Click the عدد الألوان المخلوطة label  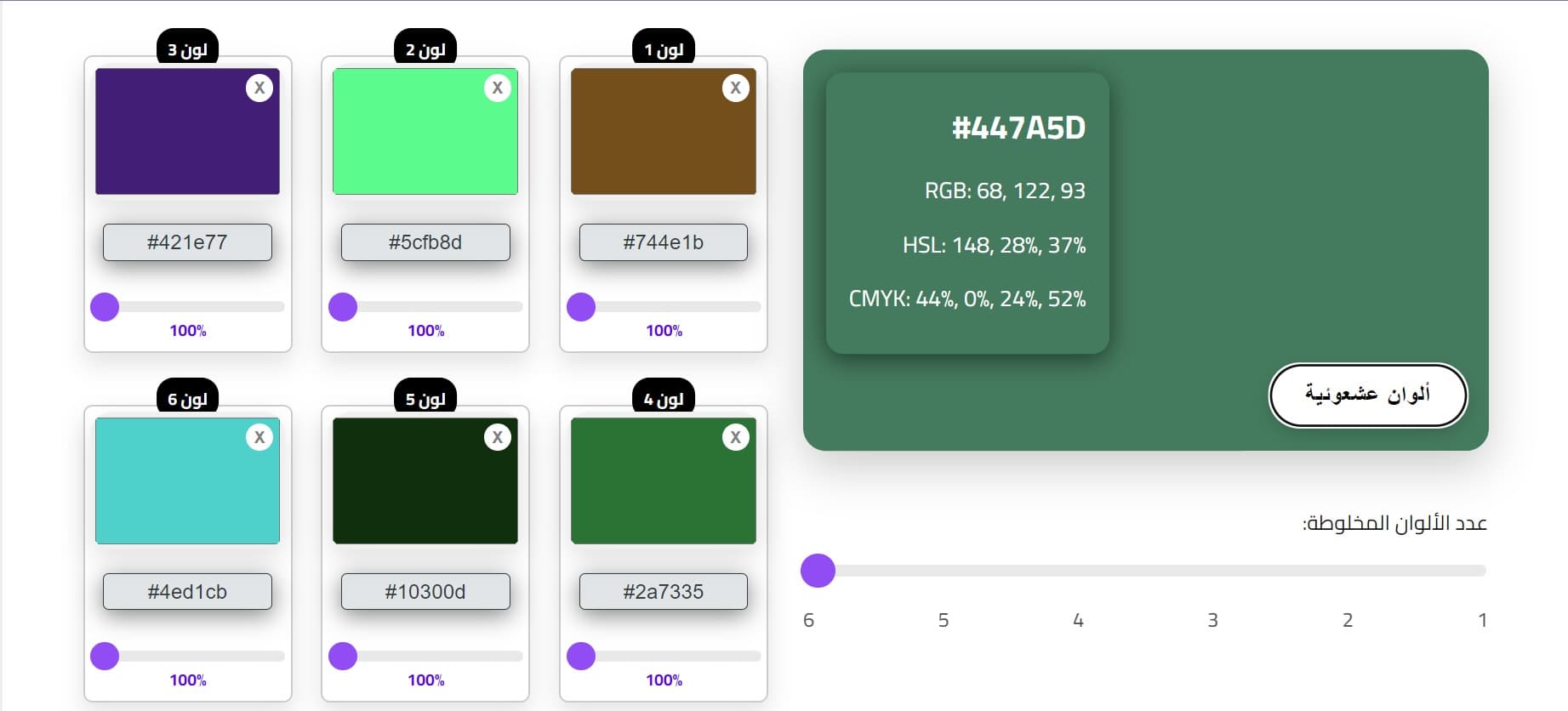point(1394,523)
